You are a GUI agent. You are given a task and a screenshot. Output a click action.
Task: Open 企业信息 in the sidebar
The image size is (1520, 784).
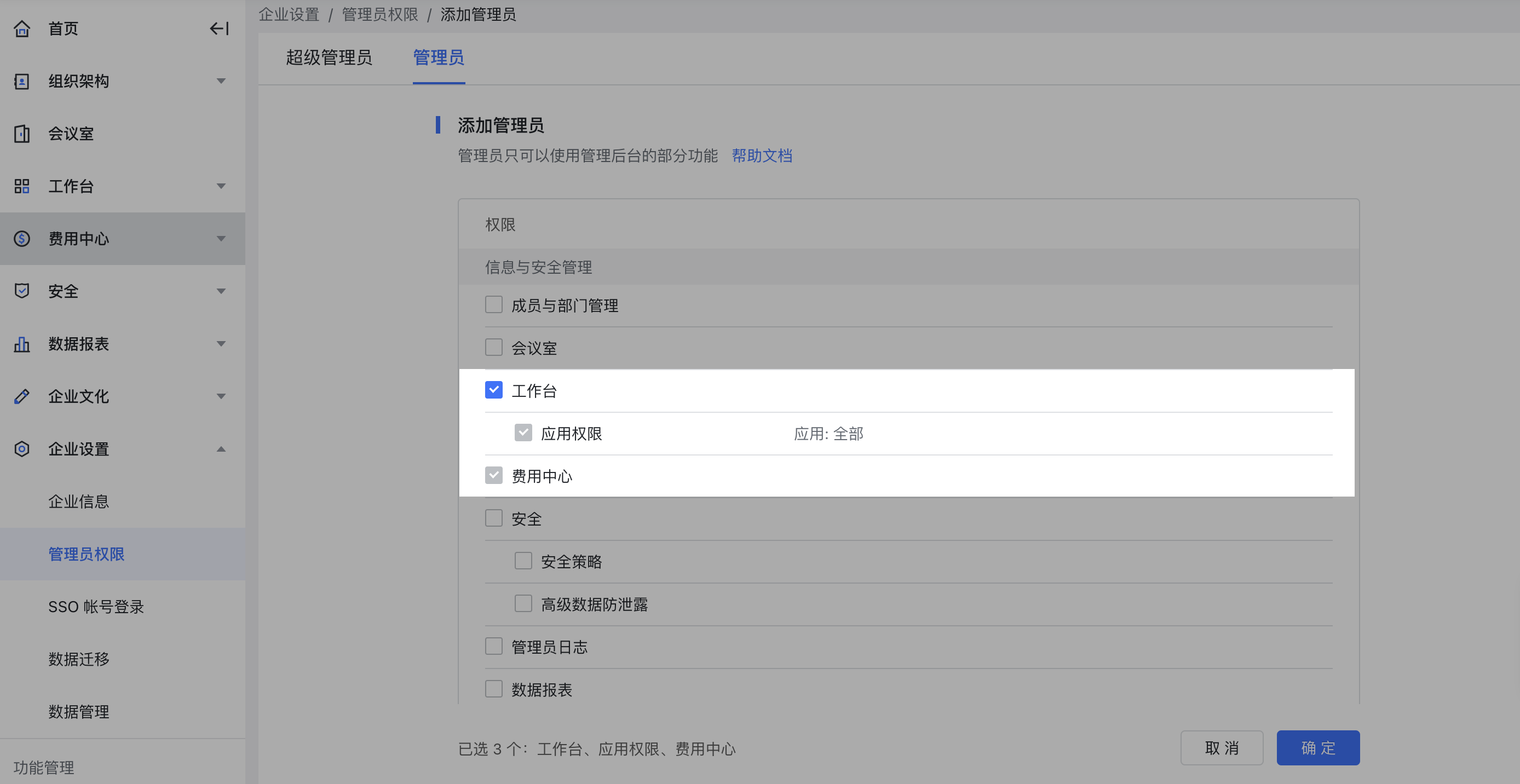(x=78, y=501)
